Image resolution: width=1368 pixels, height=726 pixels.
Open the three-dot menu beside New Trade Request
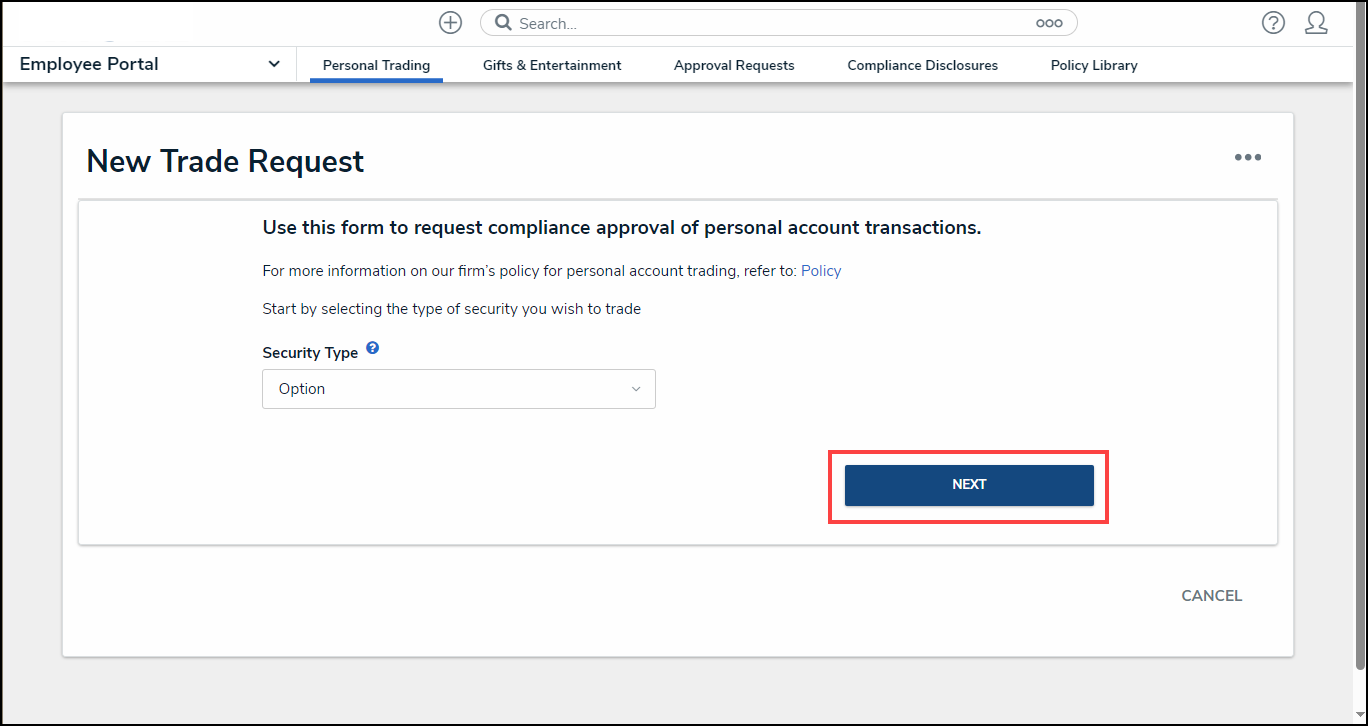click(1247, 157)
